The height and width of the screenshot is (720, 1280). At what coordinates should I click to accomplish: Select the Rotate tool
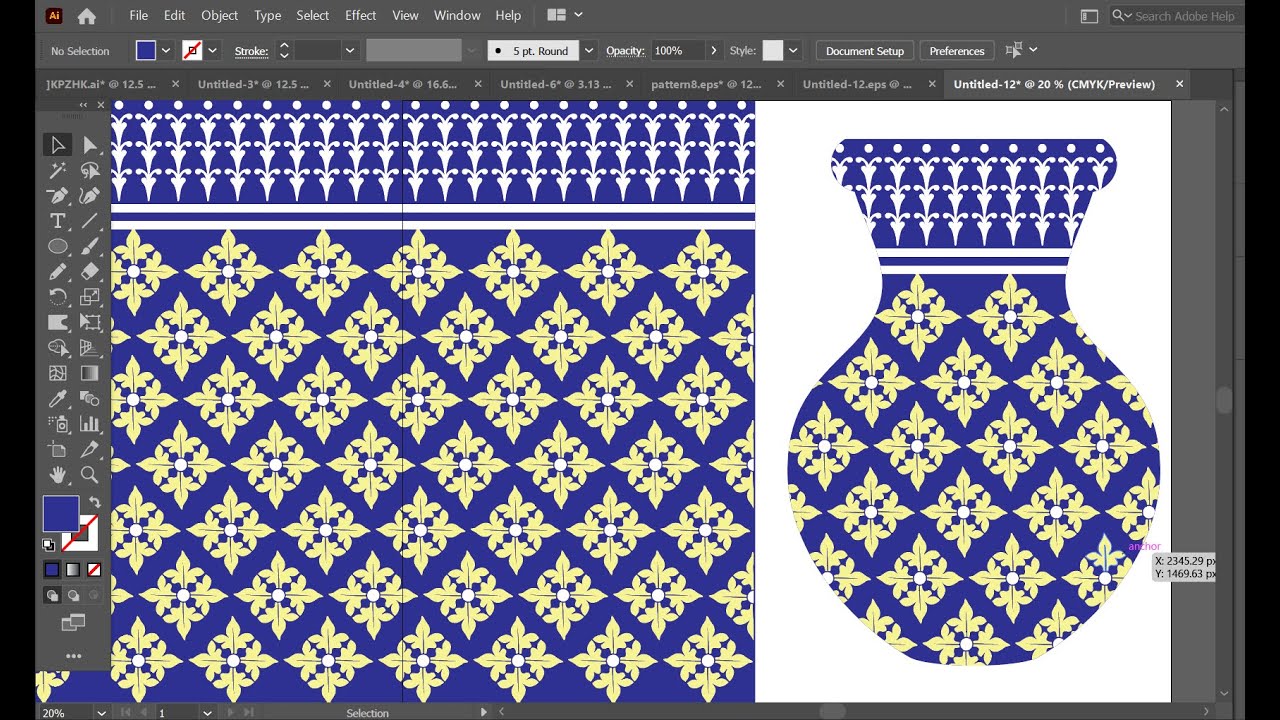point(58,297)
